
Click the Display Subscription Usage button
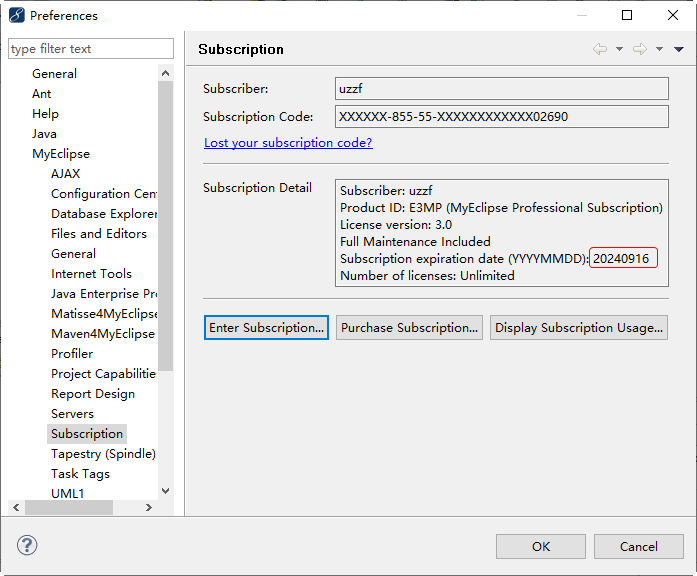[x=578, y=328]
